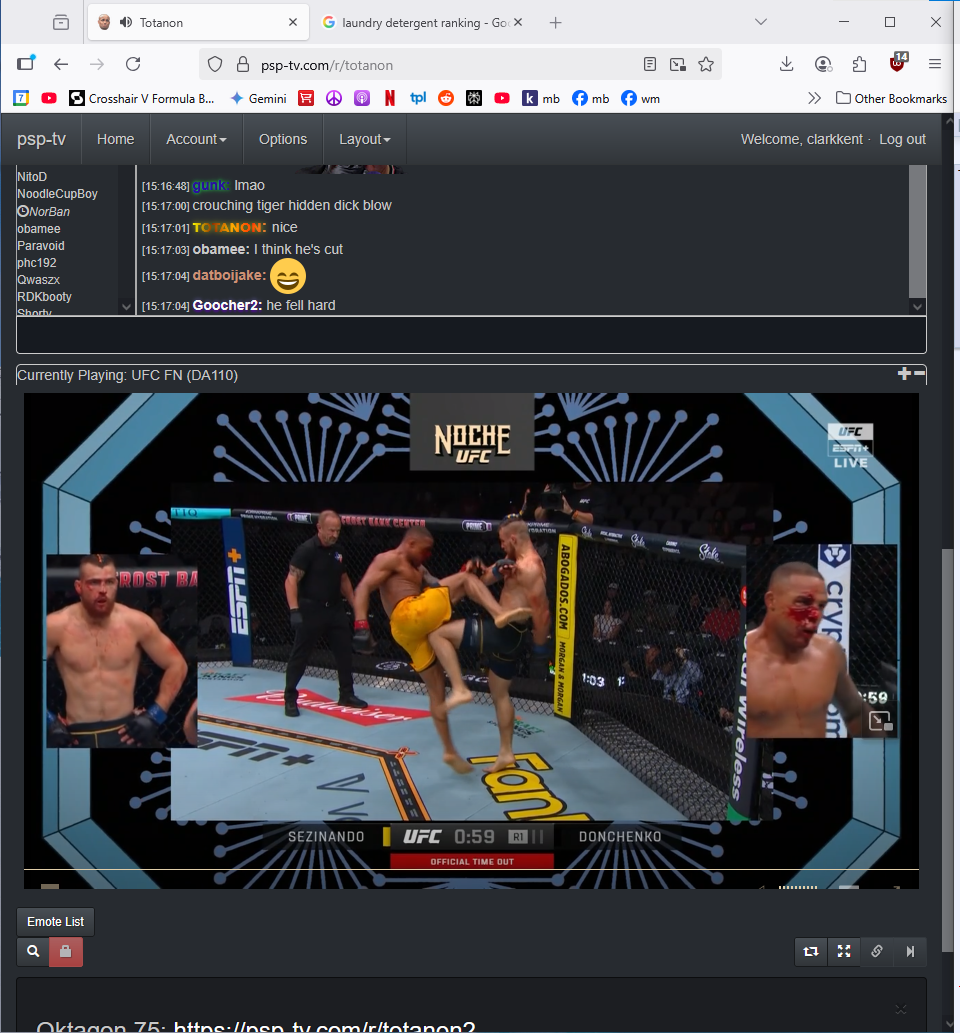Select user RDKbooty in user list
Viewport: 960px width, 1033px height.
pyautogui.click(x=44, y=296)
